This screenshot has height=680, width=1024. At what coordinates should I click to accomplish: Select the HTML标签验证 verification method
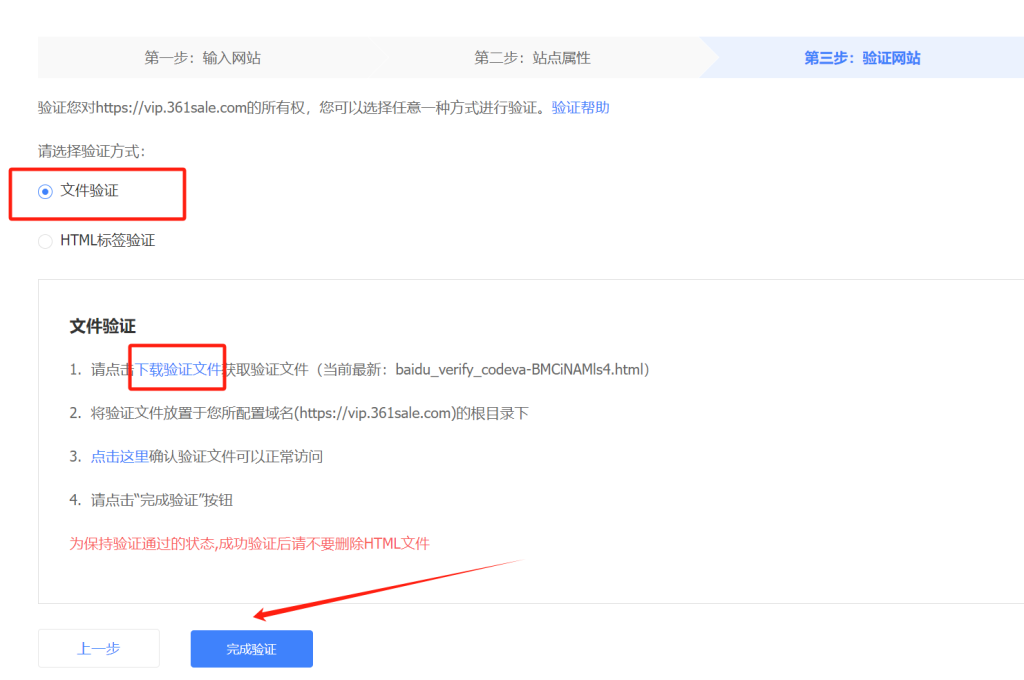coord(45,241)
